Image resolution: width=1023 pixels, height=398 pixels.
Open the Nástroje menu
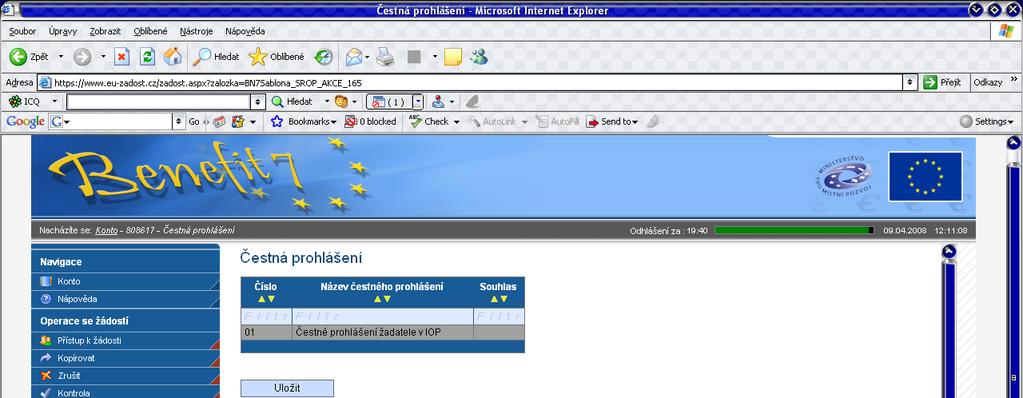pyautogui.click(x=196, y=31)
